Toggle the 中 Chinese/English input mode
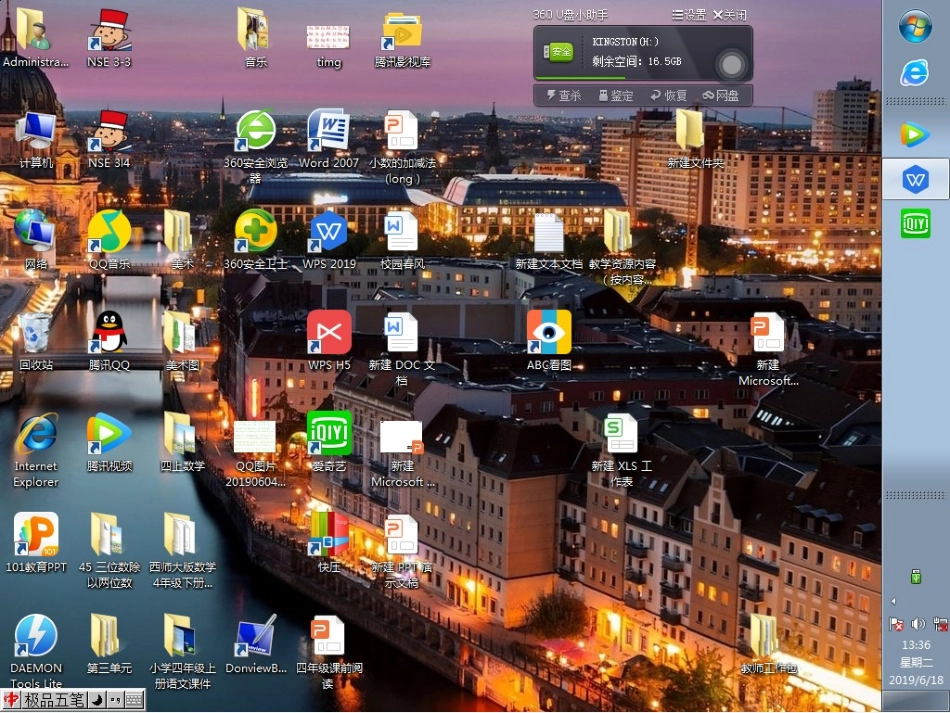This screenshot has height=713, width=950. [x=11, y=700]
